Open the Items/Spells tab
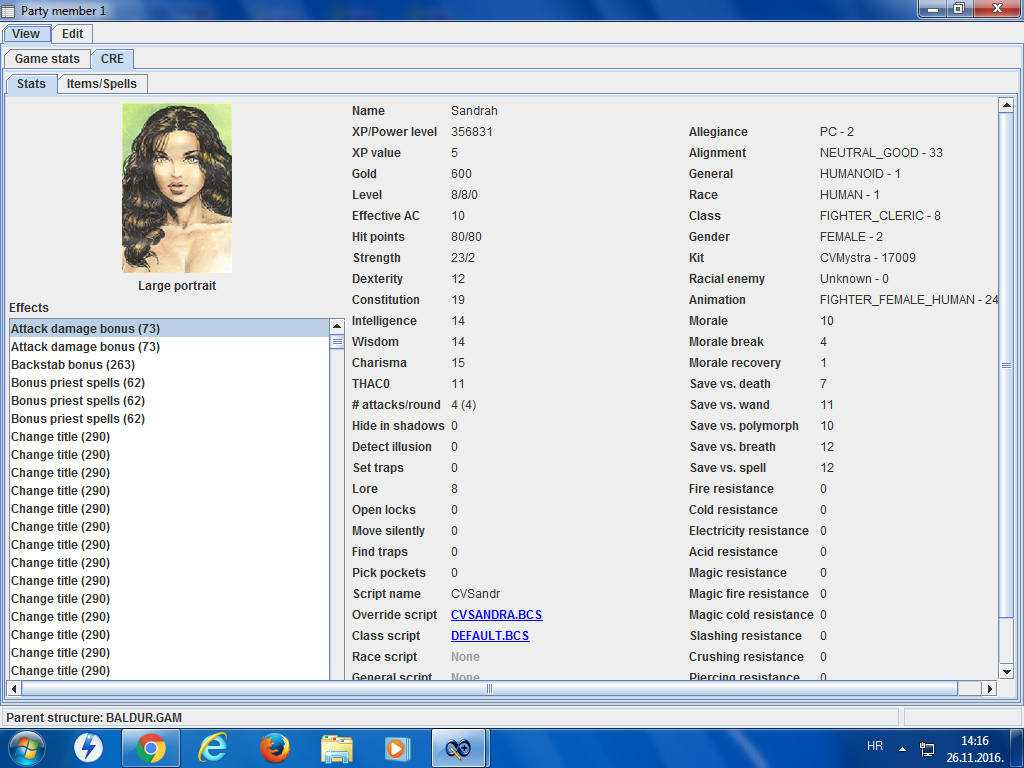 pos(102,84)
